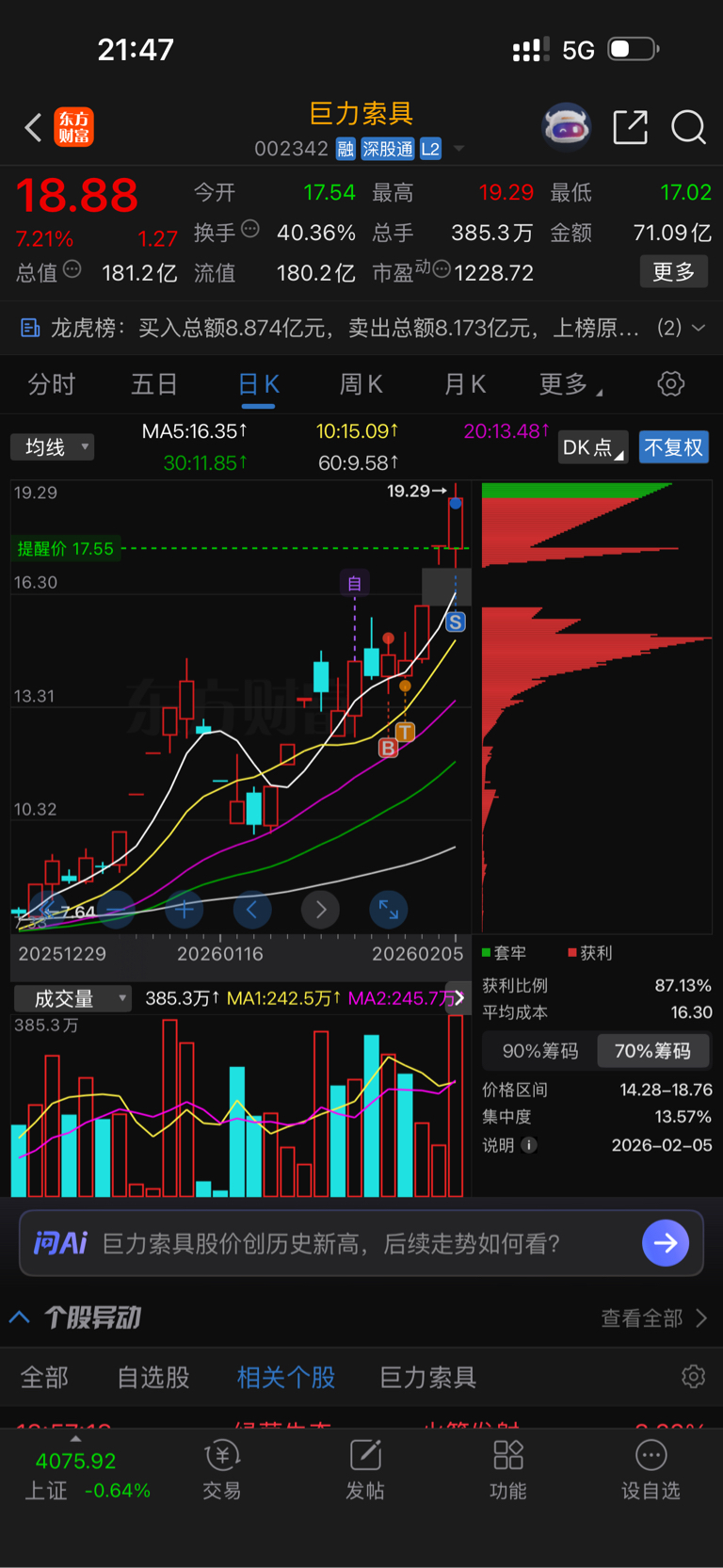Screen dimensions: 723x1568
Task: Open the 均线 indicator dropdown
Action: click(53, 446)
